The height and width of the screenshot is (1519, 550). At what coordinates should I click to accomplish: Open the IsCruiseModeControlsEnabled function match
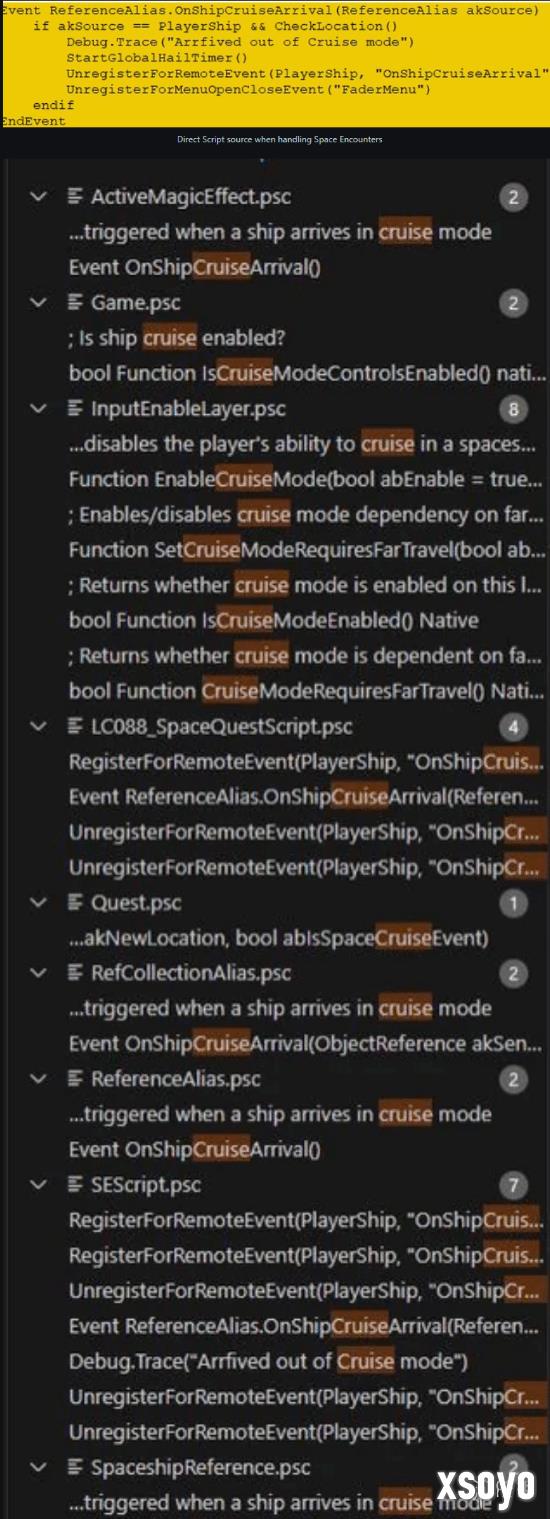pyautogui.click(x=308, y=373)
